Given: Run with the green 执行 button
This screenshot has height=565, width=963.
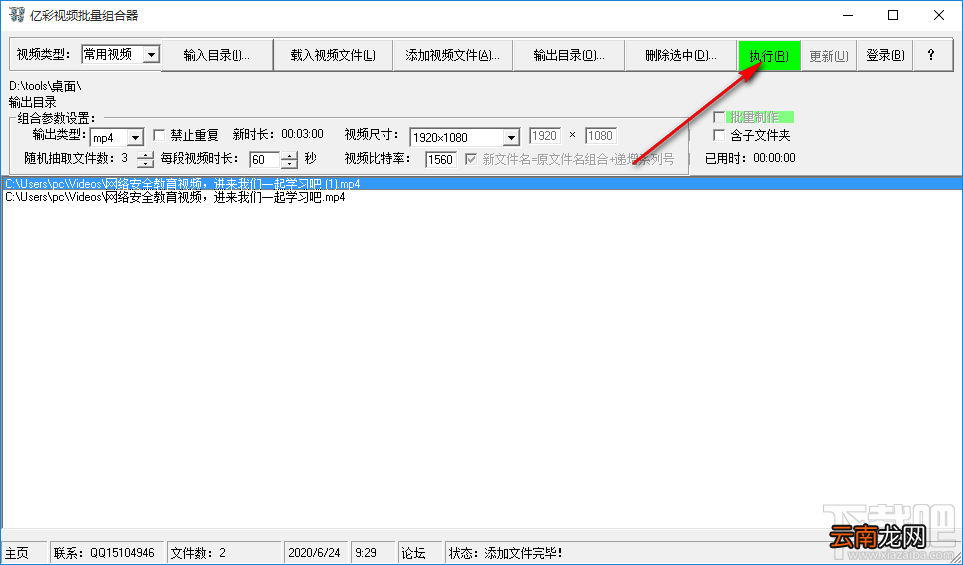Looking at the screenshot, I should tap(769, 56).
